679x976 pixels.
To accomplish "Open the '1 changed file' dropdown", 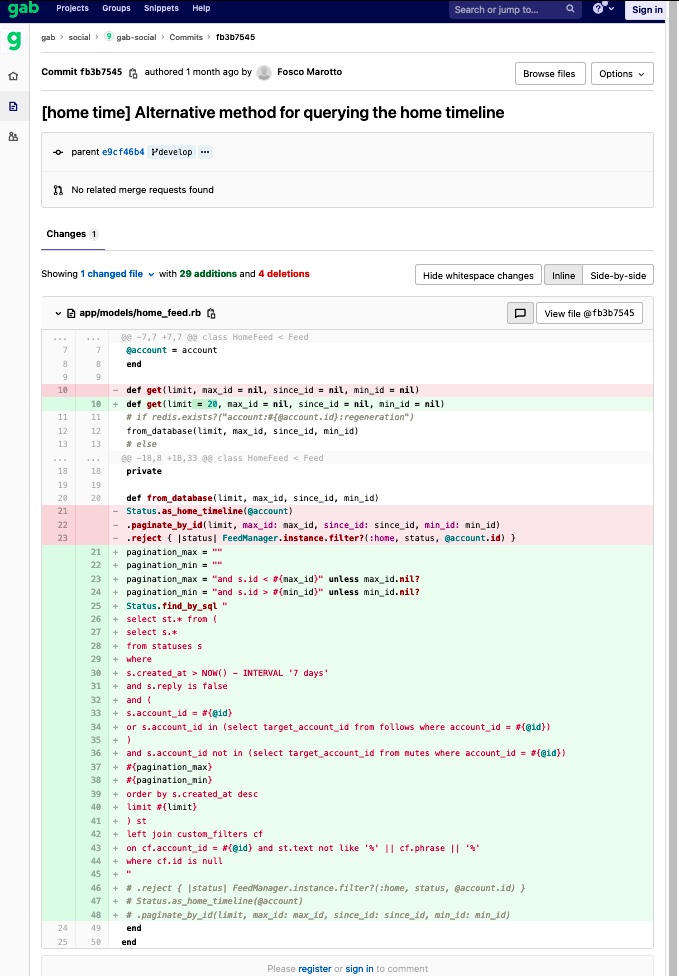I will click(x=118, y=274).
